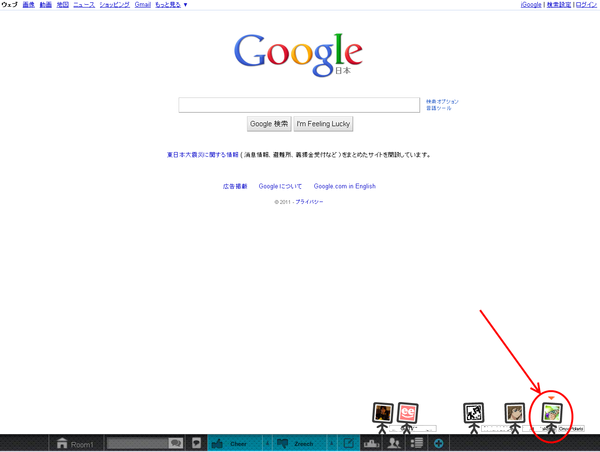
Task: Open ショッピング in top navigation
Action: pyautogui.click(x=114, y=5)
